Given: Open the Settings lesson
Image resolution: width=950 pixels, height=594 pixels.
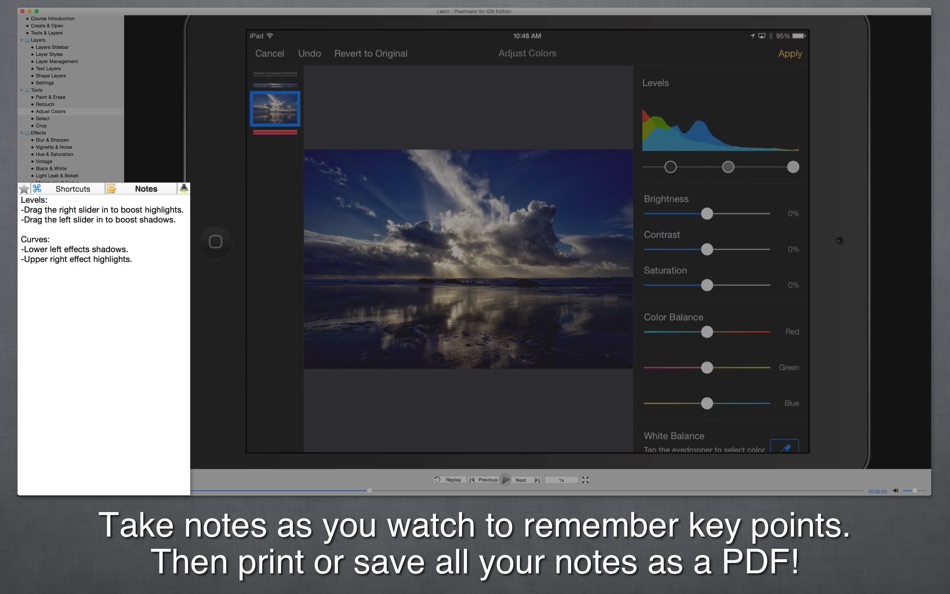Looking at the screenshot, I should click(44, 83).
